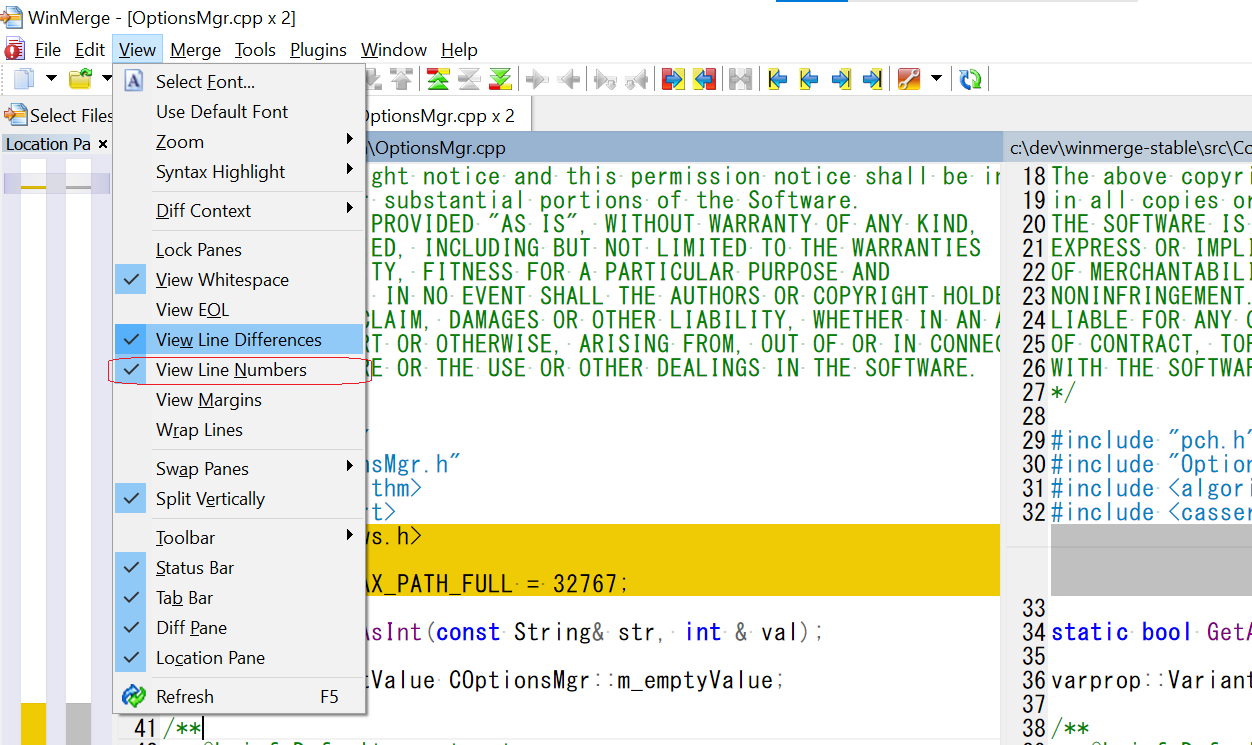Expand the Zoom submenu
This screenshot has height=745, width=1252.
click(x=179, y=141)
